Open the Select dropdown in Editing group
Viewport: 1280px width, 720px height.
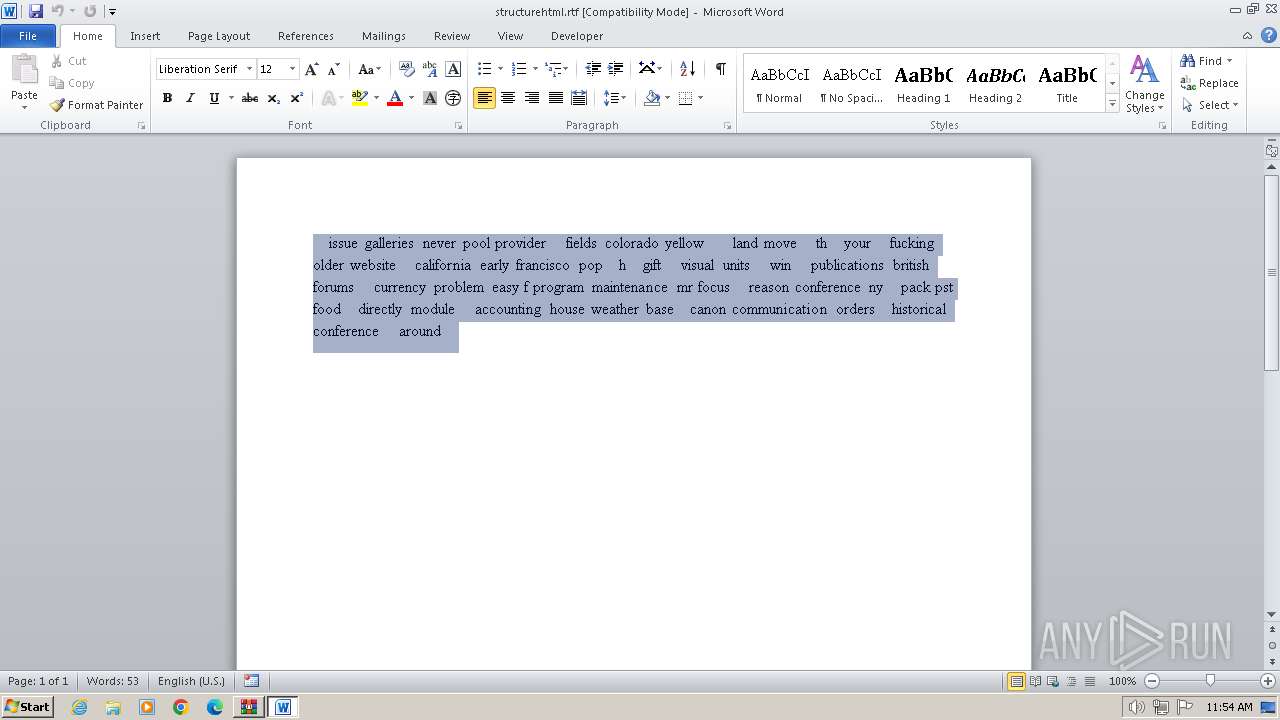(x=1210, y=105)
